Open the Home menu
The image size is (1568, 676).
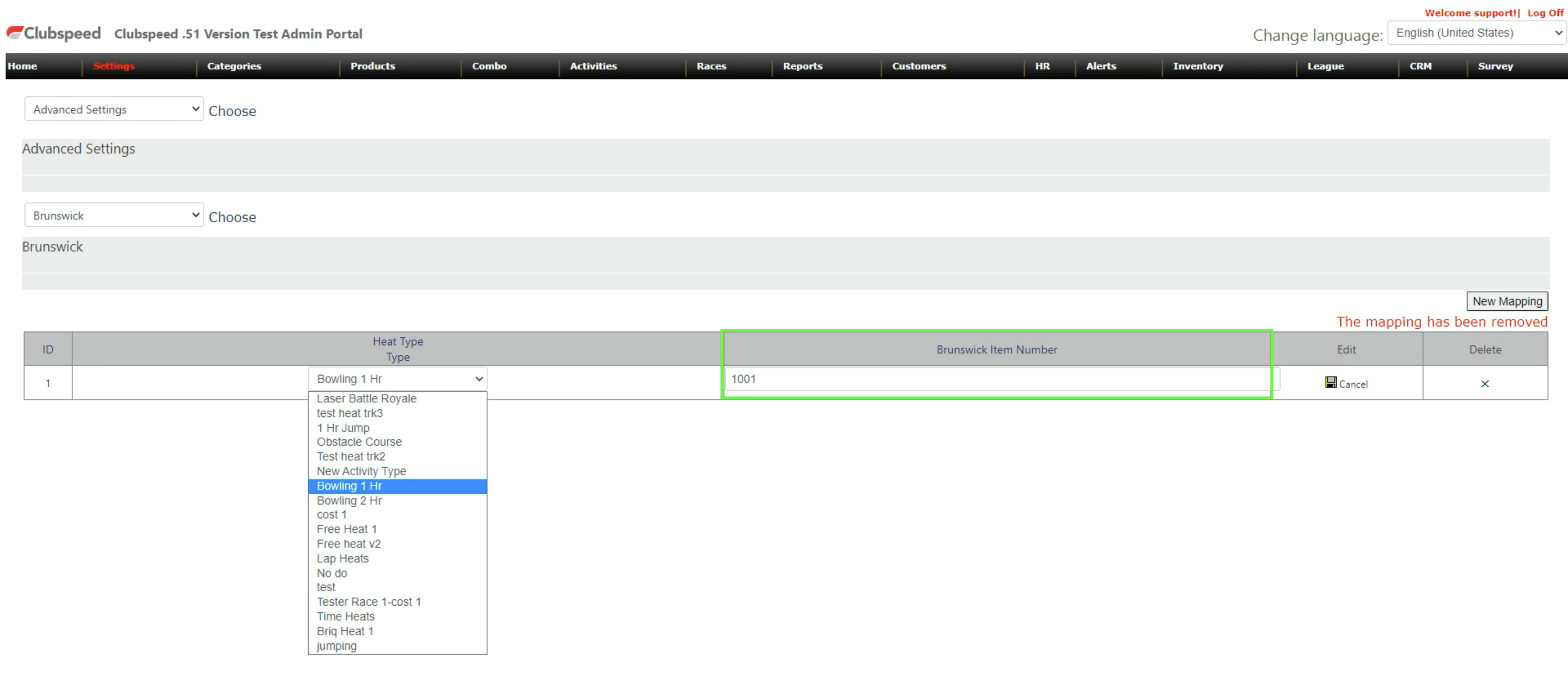point(22,66)
